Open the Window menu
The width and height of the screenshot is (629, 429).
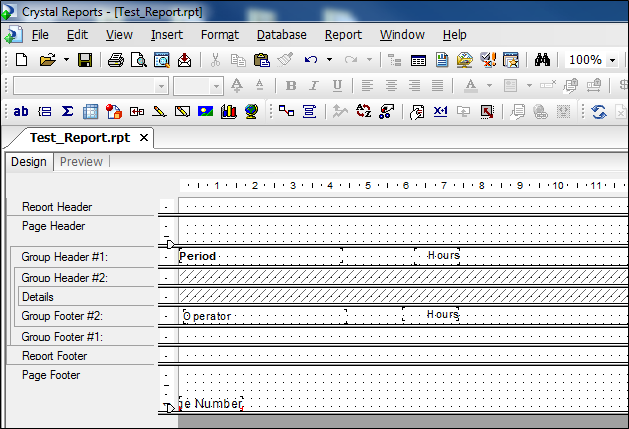click(402, 35)
